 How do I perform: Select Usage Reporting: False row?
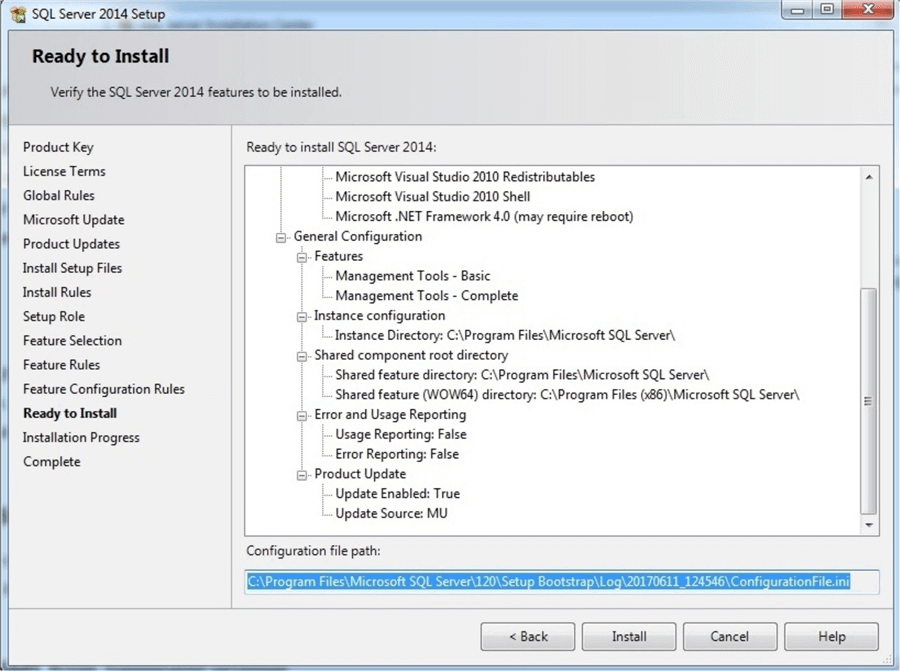click(x=401, y=435)
